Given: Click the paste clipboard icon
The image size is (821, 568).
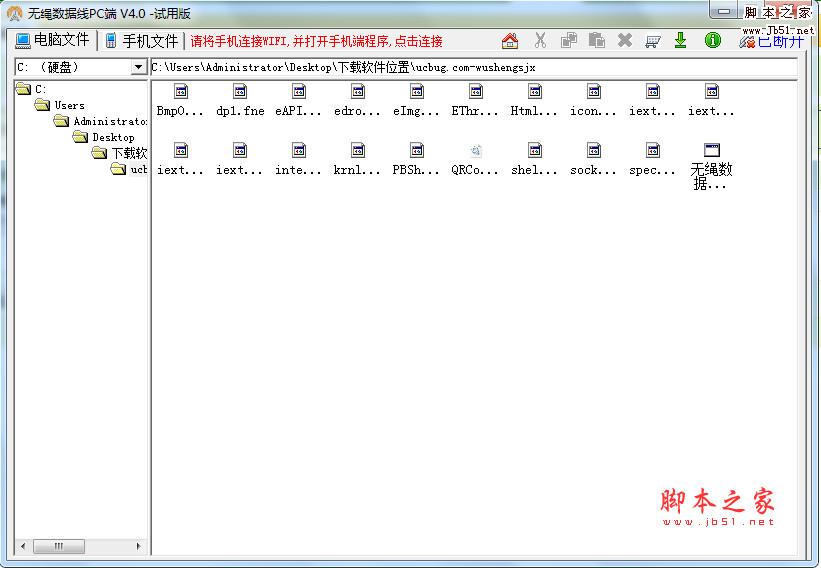Looking at the screenshot, I should coord(596,40).
